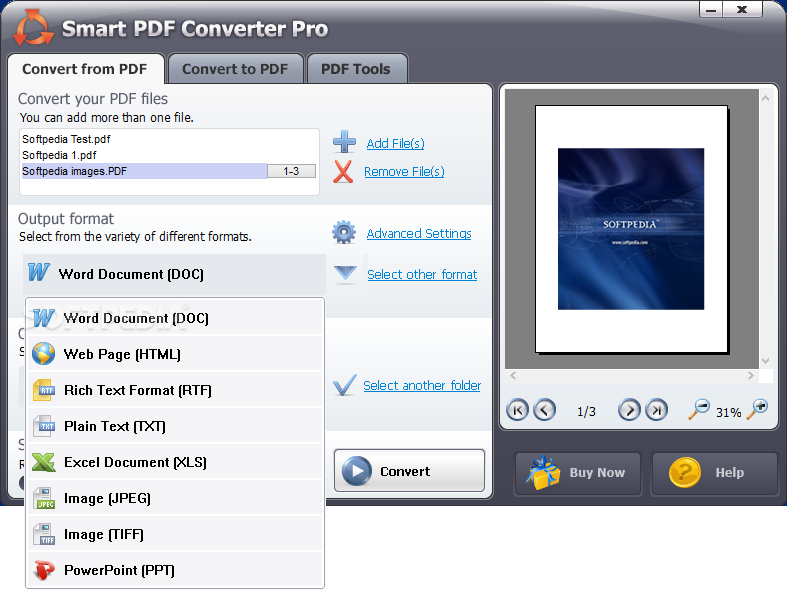Choose Image (JPEG) format
This screenshot has width=787, height=590.
[x=174, y=499]
